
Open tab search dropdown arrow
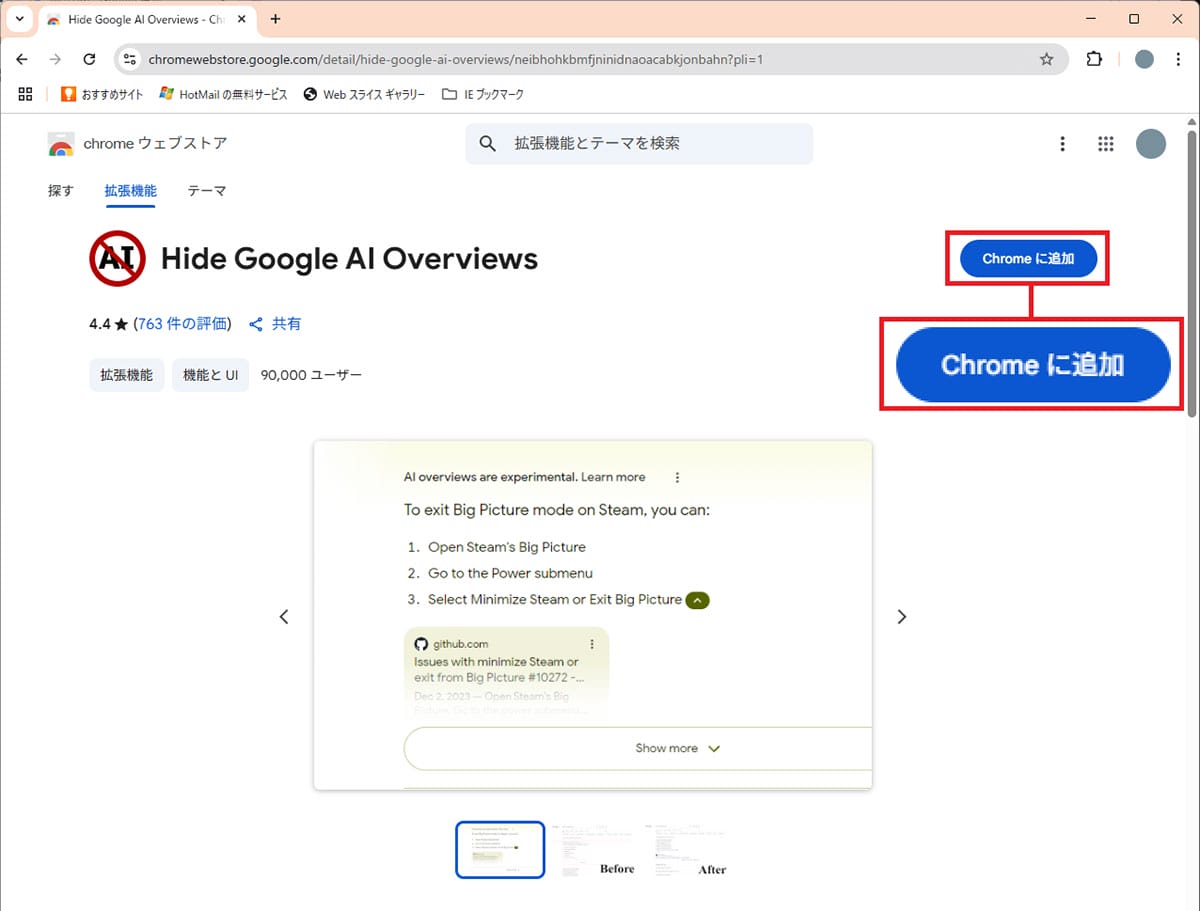[x=19, y=19]
